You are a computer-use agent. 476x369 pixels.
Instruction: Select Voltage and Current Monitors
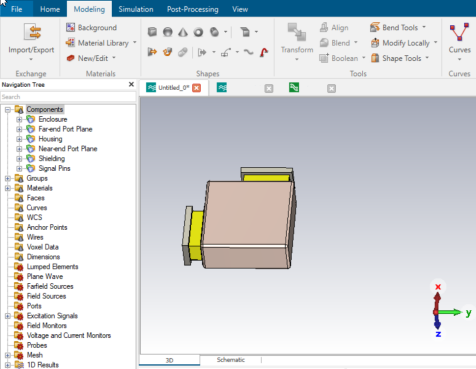pyautogui.click(x=69, y=335)
